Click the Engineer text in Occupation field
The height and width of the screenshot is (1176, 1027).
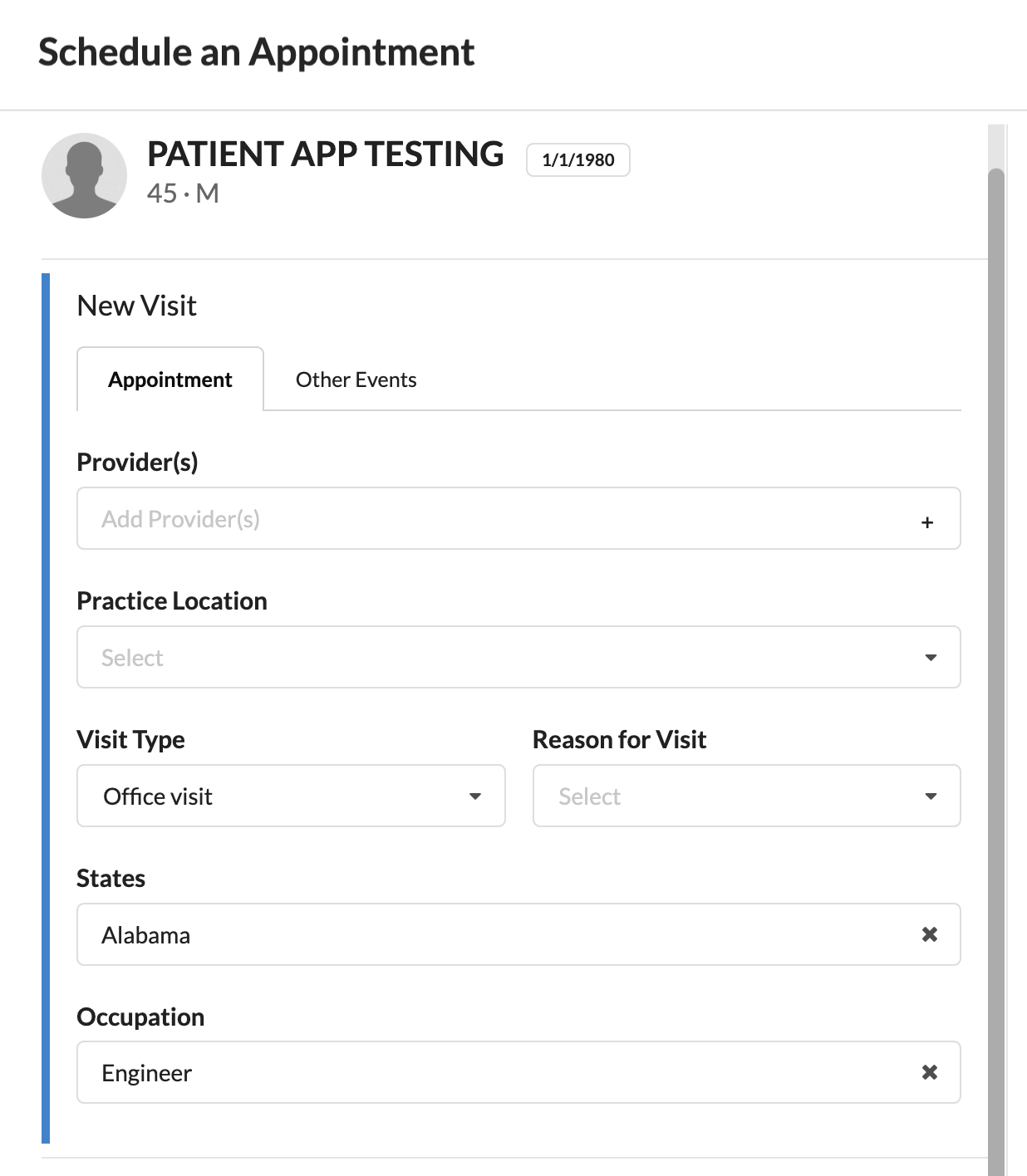pos(147,1073)
